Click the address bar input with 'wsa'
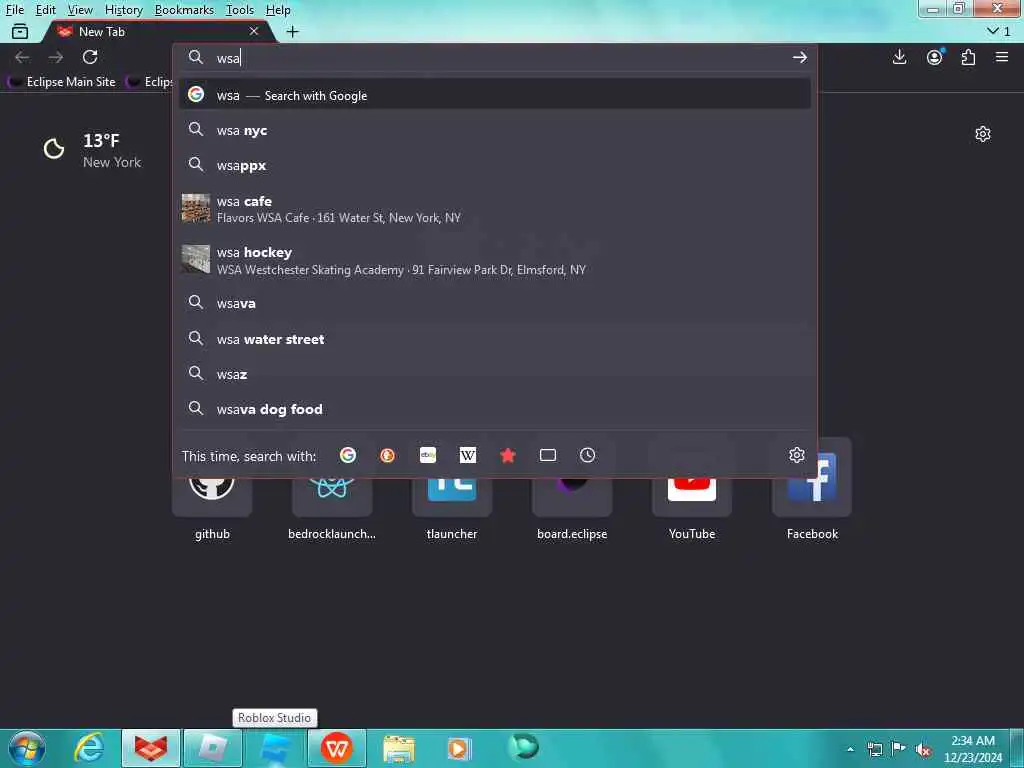Image resolution: width=1024 pixels, height=768 pixels. coord(495,57)
